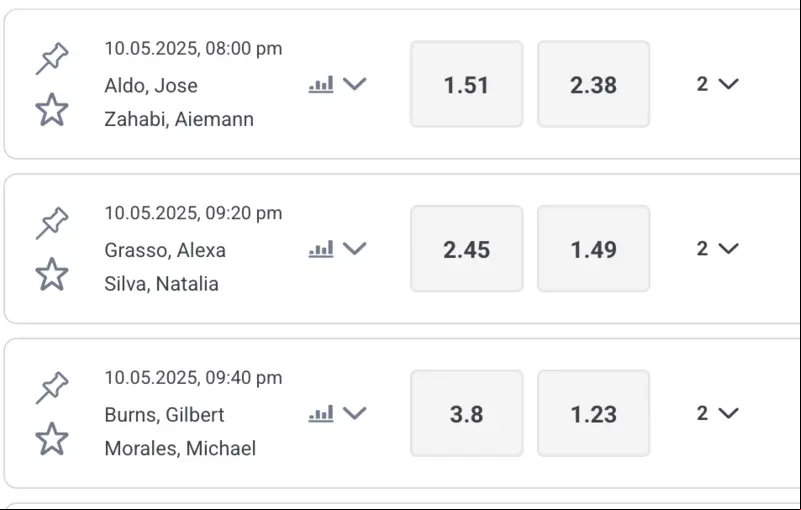Select odds 2.45 for Alexa Grasso
Viewport: 801px width, 510px height.
tap(466, 249)
